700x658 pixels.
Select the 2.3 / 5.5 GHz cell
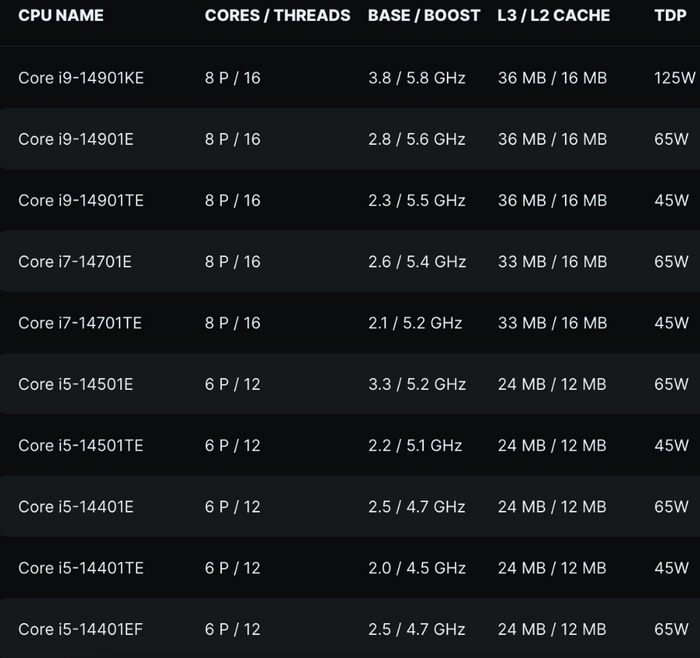pyautogui.click(x=416, y=200)
